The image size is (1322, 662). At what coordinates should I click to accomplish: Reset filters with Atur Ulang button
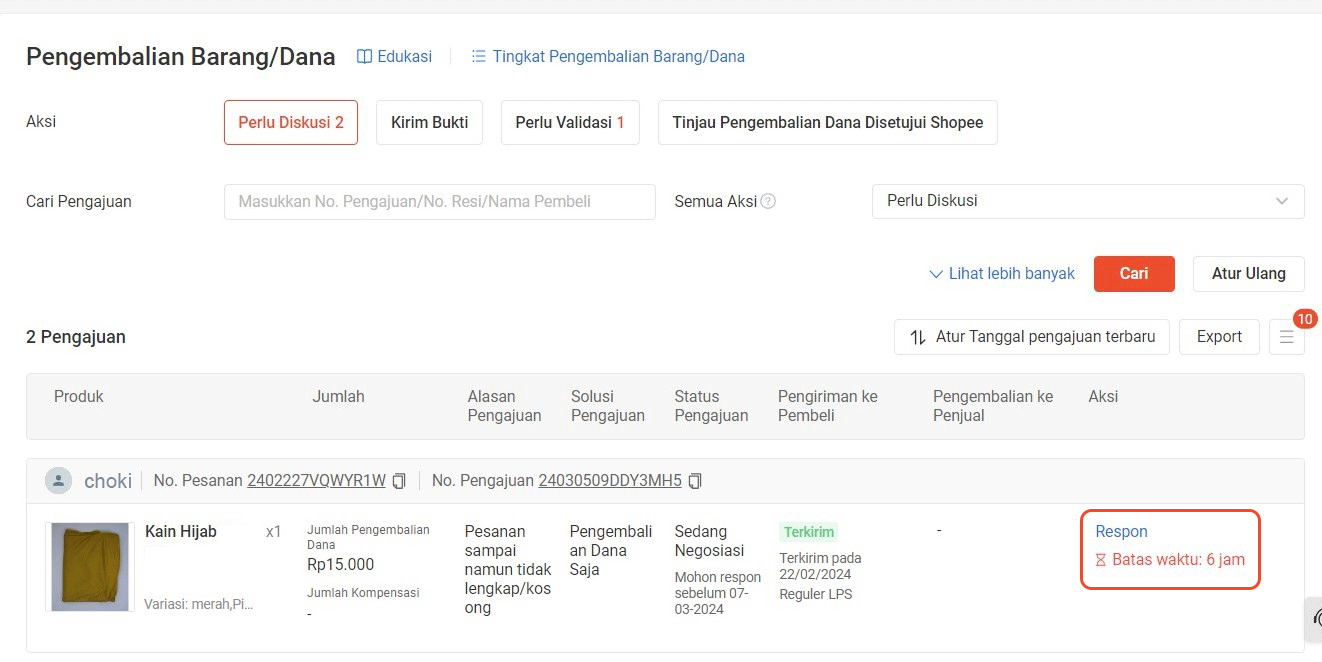point(1248,273)
